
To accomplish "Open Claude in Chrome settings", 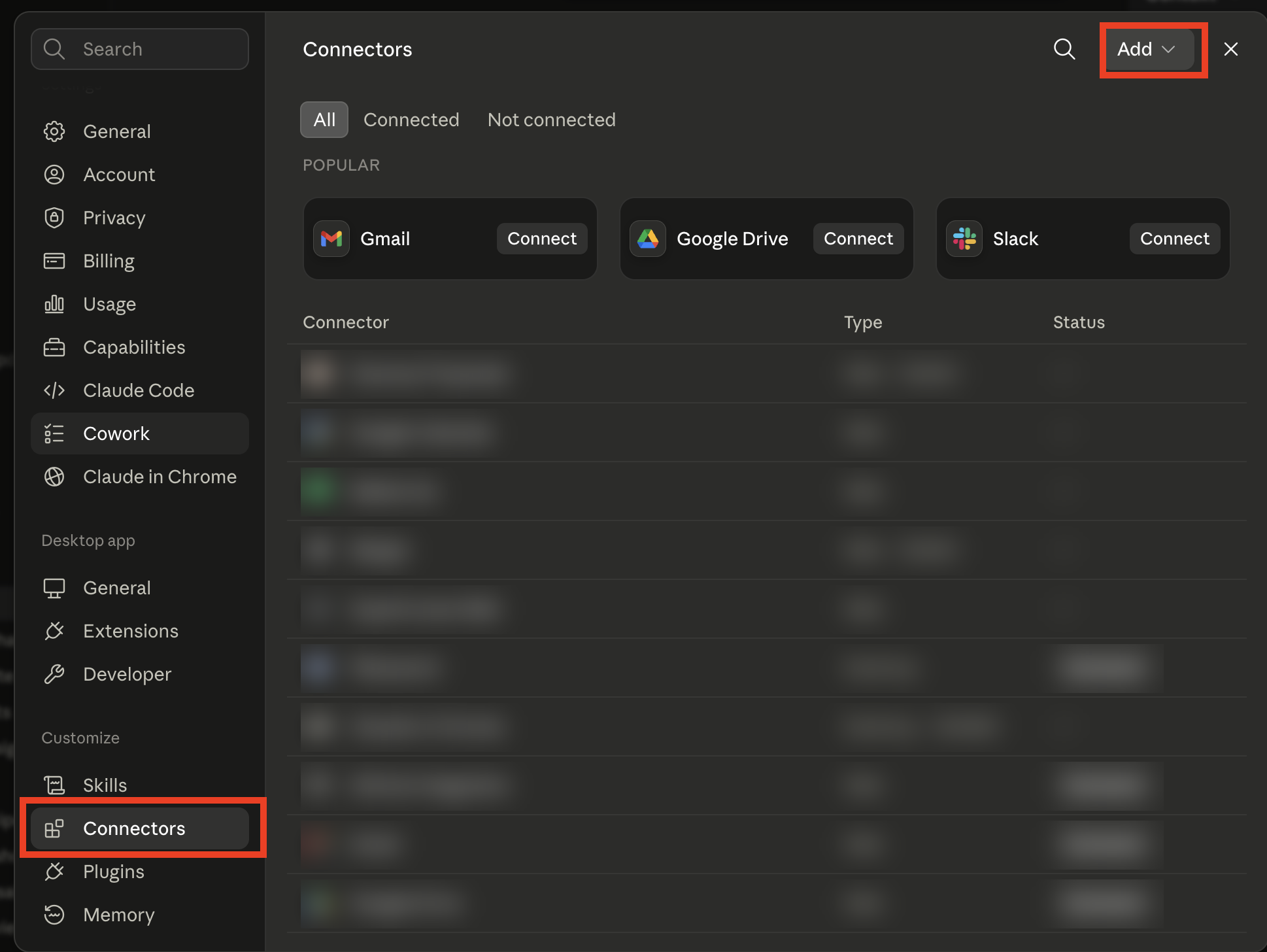I will click(140, 477).
